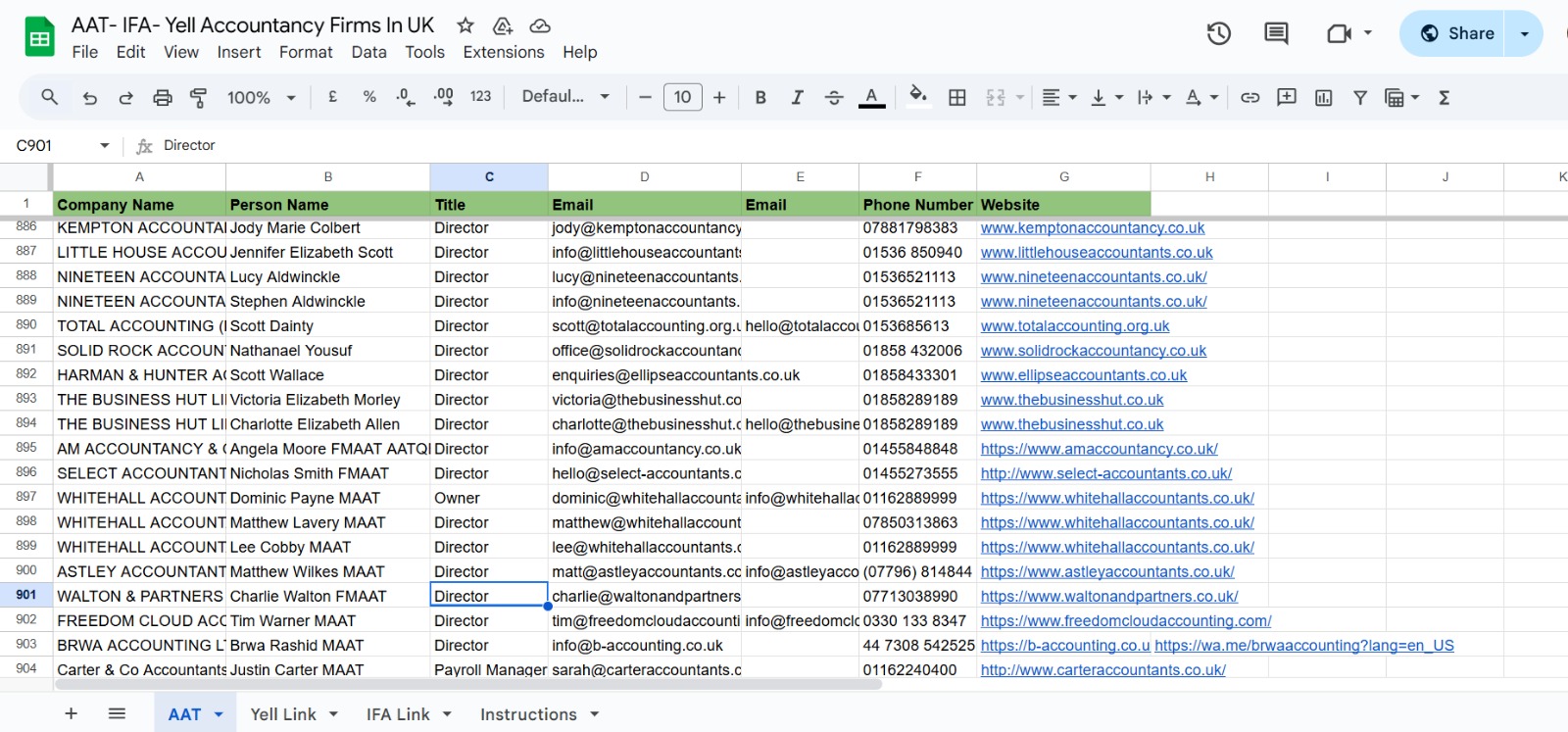Viewport: 1568px width, 732px height.
Task: Open www.kemptonaccountancy.co.uk link
Action: click(x=1093, y=227)
